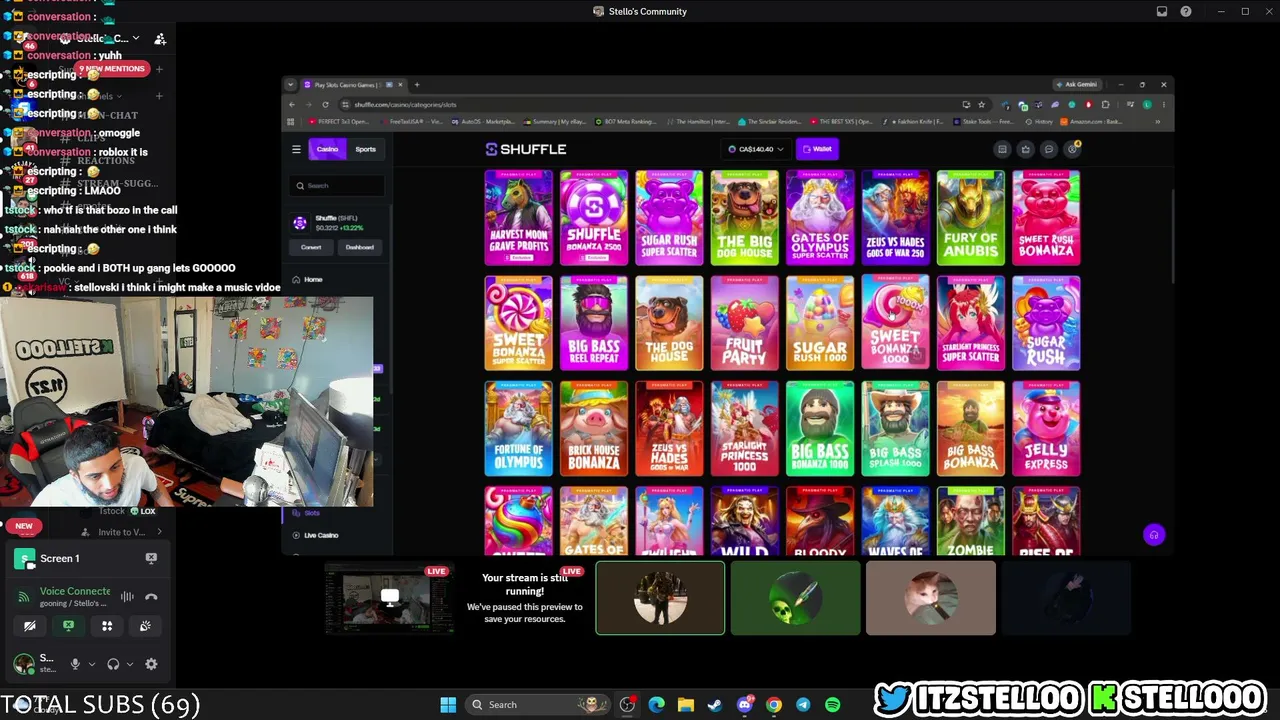
Task: Search games in the Shuffle search field
Action: tap(338, 186)
